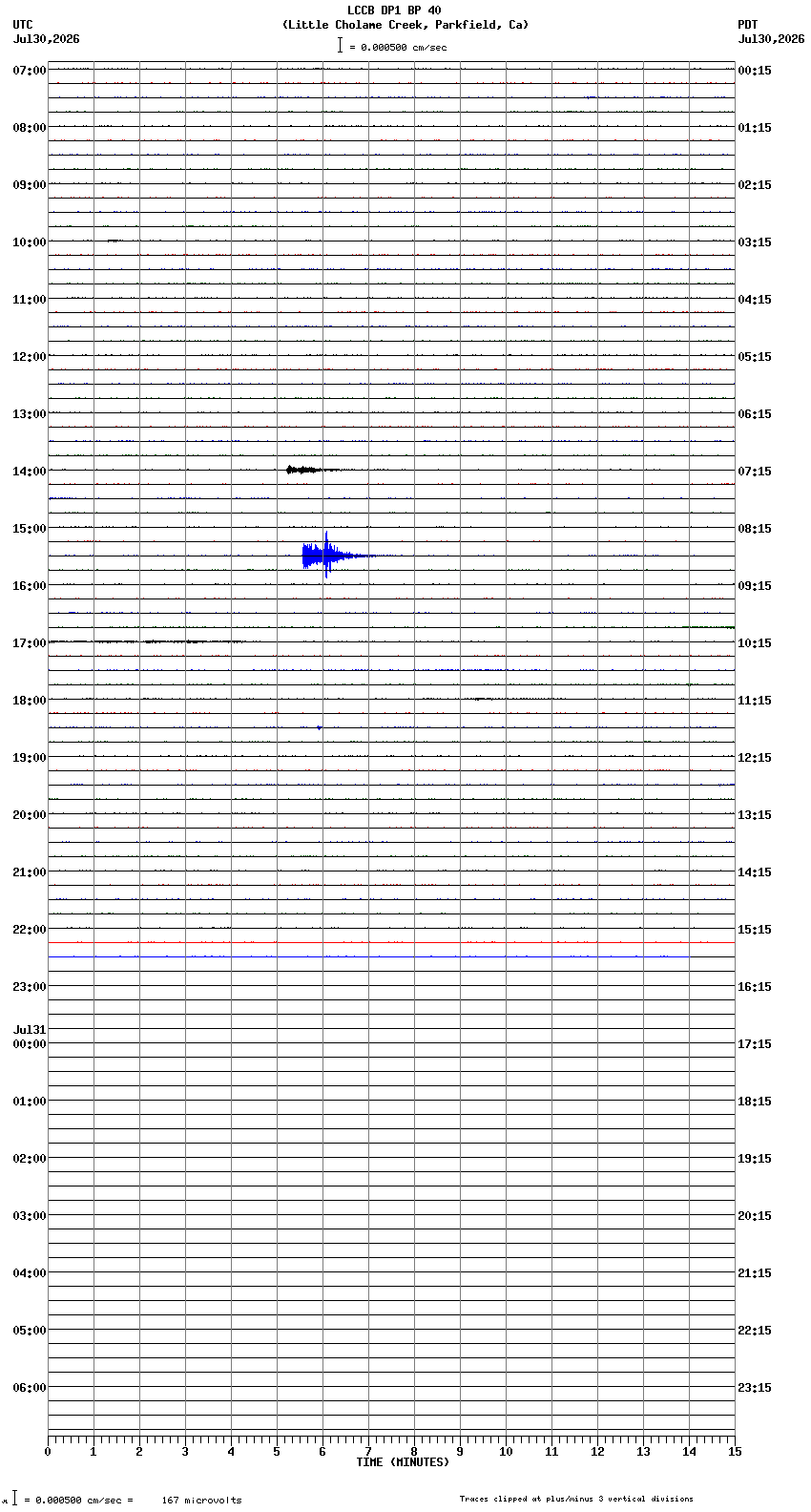The image size is (811, 1512).
Task: Select the 11:00 UTC row label
Action: (x=30, y=300)
